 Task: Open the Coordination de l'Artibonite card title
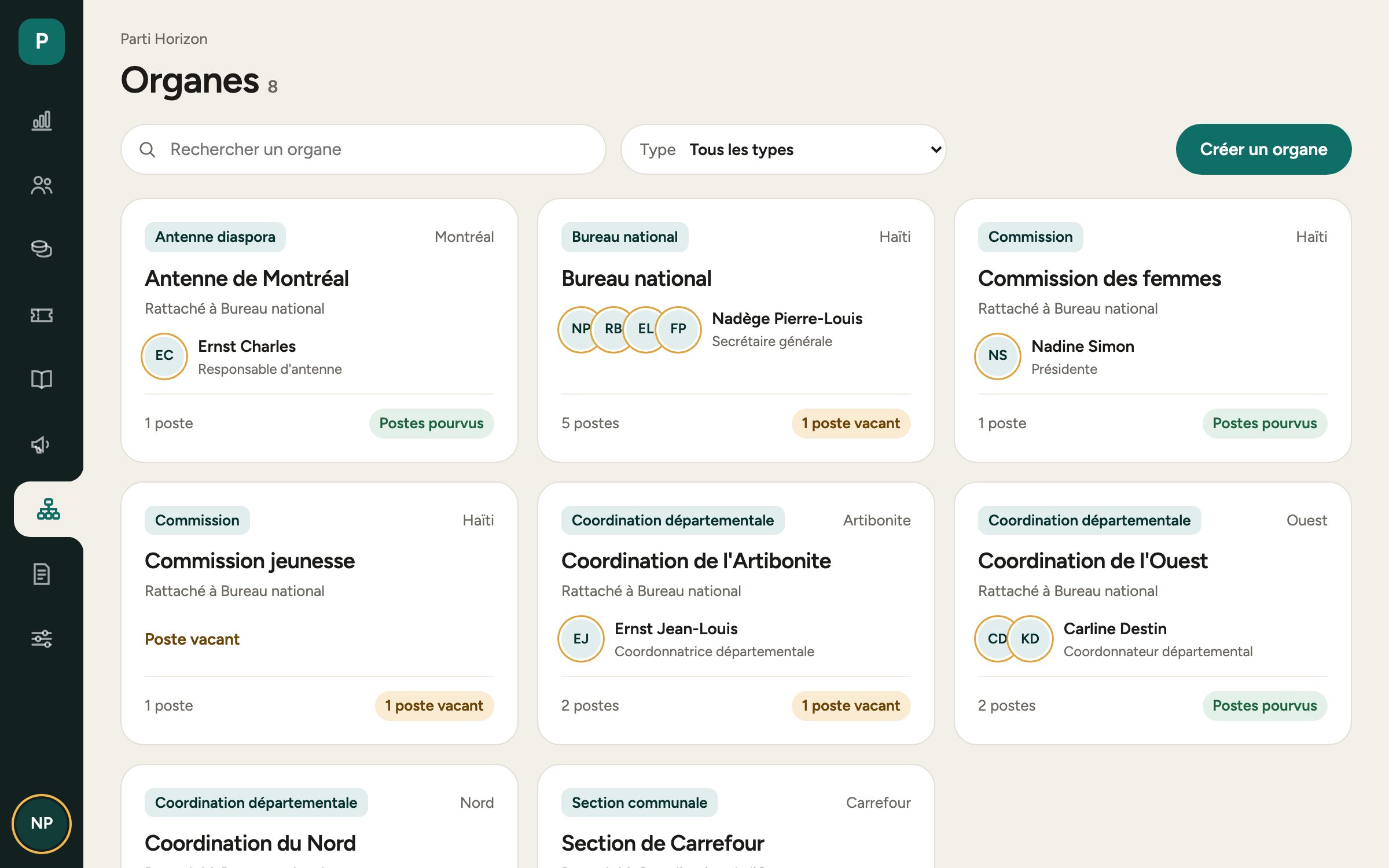tap(696, 561)
